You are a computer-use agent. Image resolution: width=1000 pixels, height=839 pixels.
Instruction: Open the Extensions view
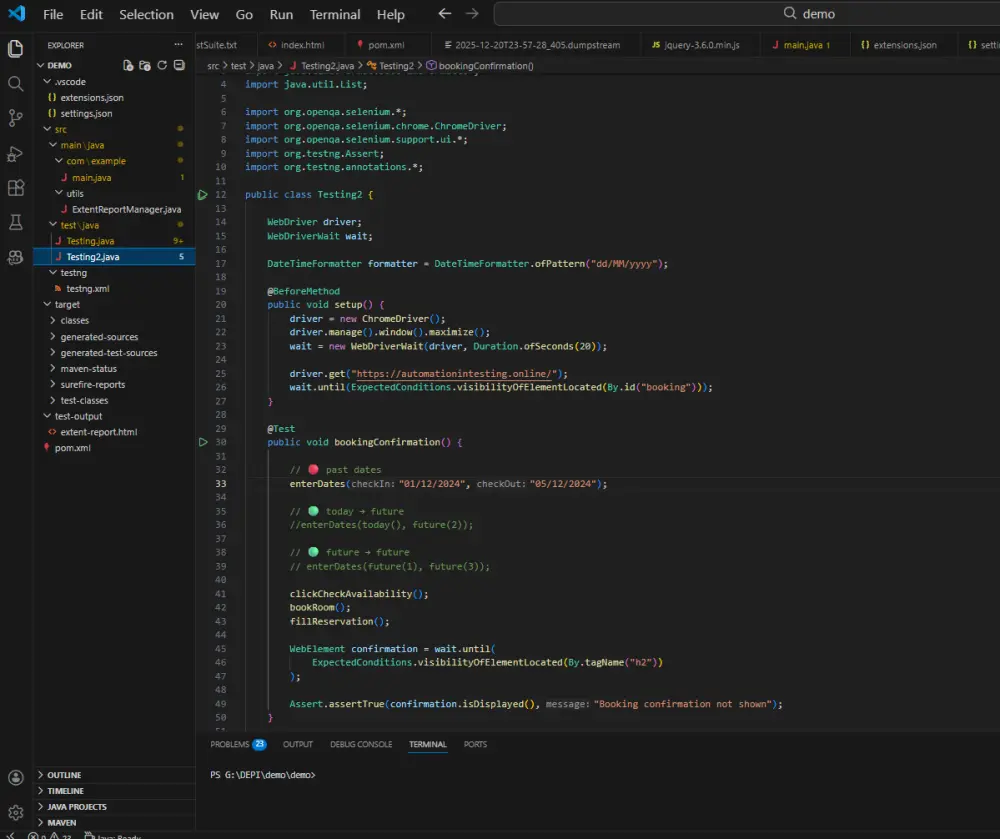coord(16,188)
